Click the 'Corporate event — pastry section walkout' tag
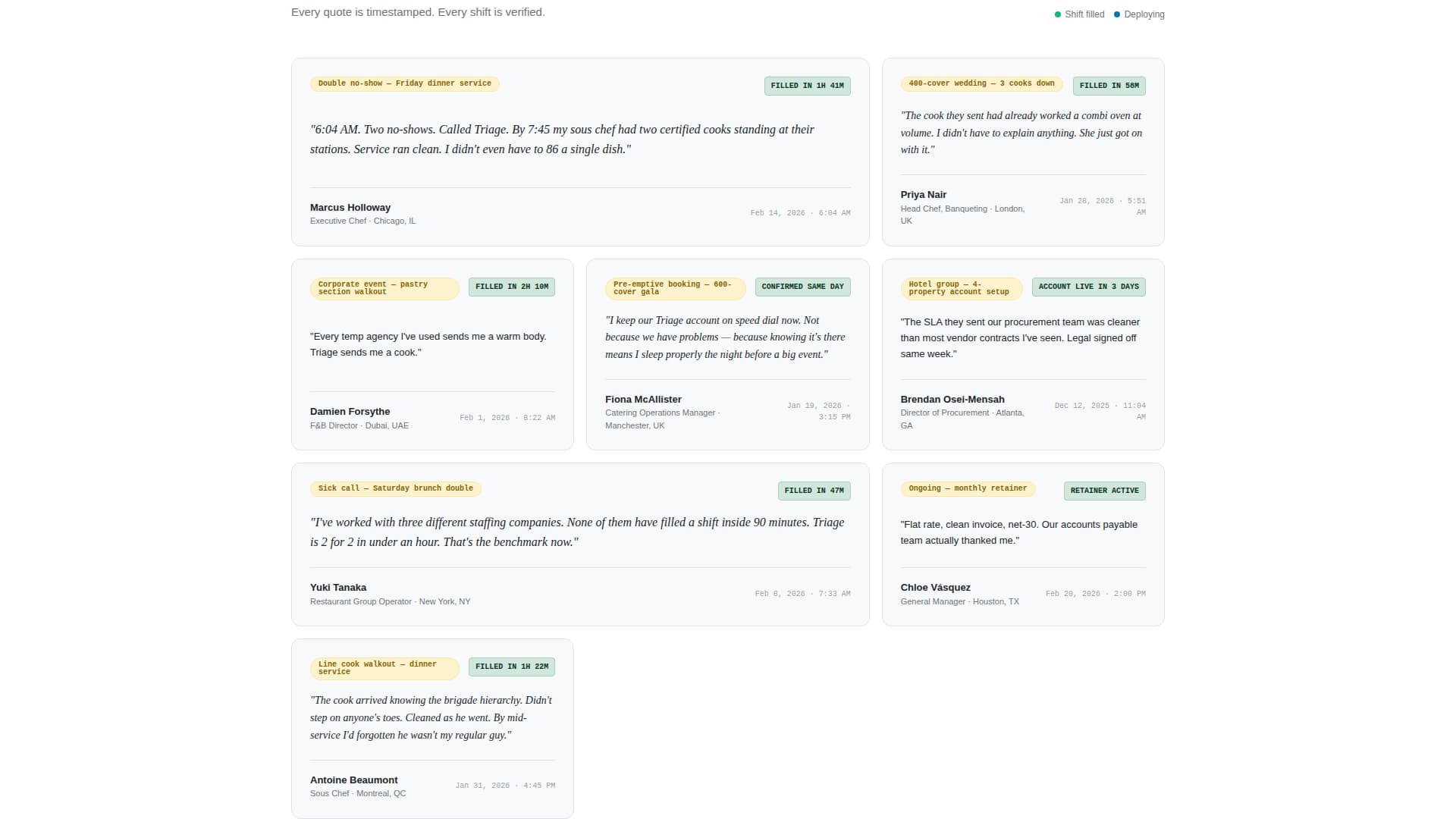The image size is (1456, 819). [x=384, y=288]
